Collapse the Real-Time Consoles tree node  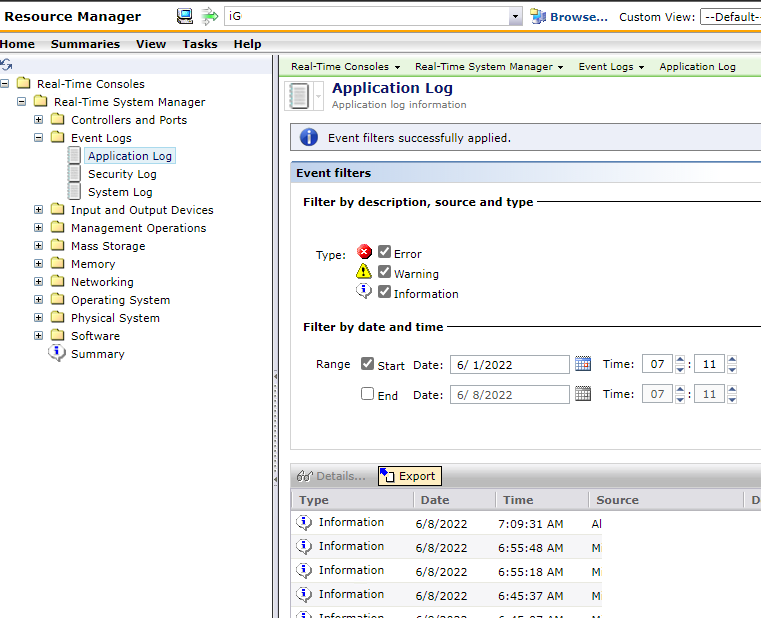(4, 84)
